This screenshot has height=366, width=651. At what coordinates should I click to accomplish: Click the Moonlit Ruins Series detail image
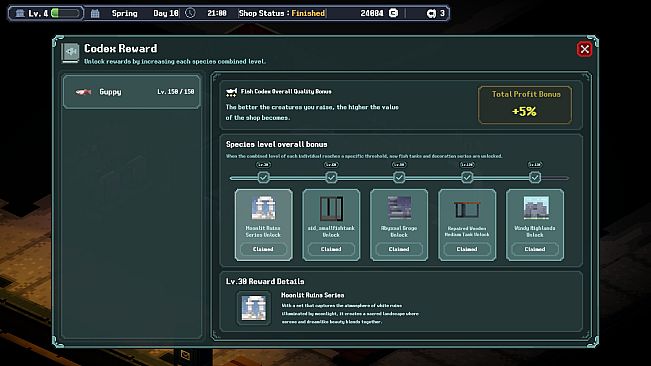click(x=253, y=308)
